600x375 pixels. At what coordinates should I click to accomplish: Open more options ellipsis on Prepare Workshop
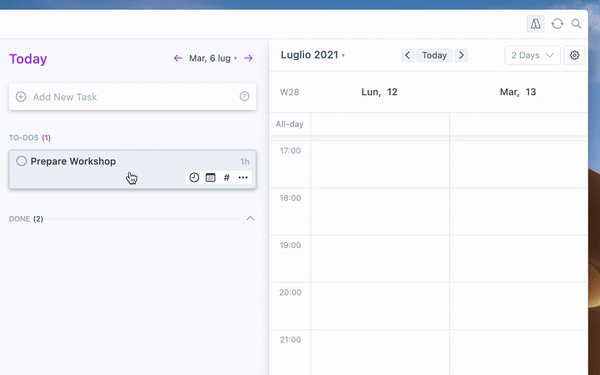click(x=243, y=178)
